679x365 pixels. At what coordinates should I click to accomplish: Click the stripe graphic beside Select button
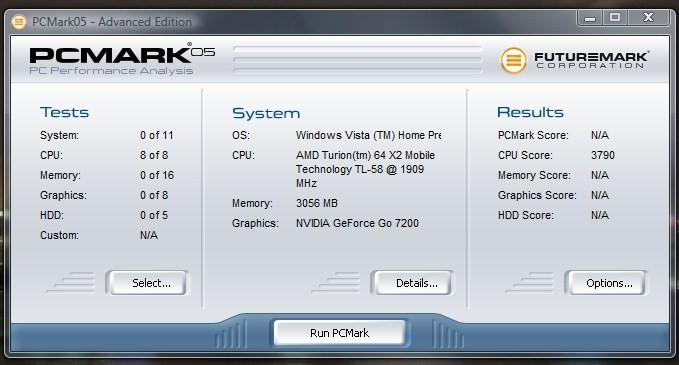pyautogui.click(x=71, y=282)
